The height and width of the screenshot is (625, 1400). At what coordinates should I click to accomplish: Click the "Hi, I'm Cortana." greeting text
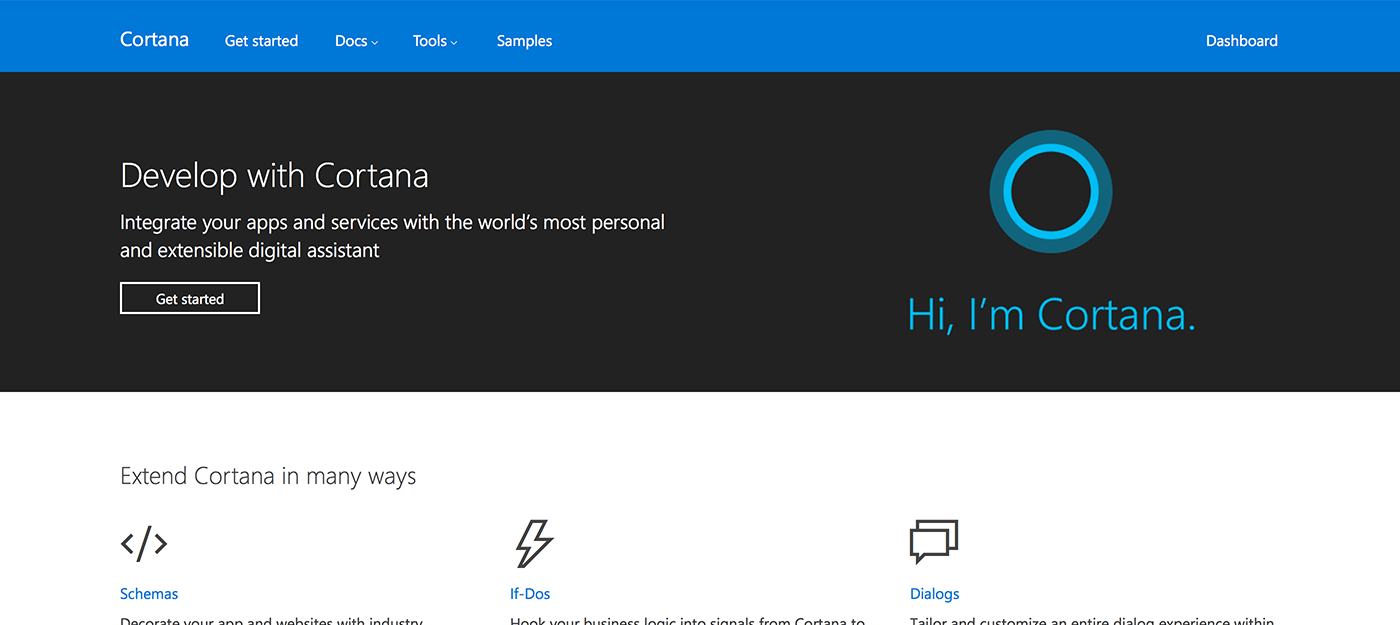[1051, 315]
